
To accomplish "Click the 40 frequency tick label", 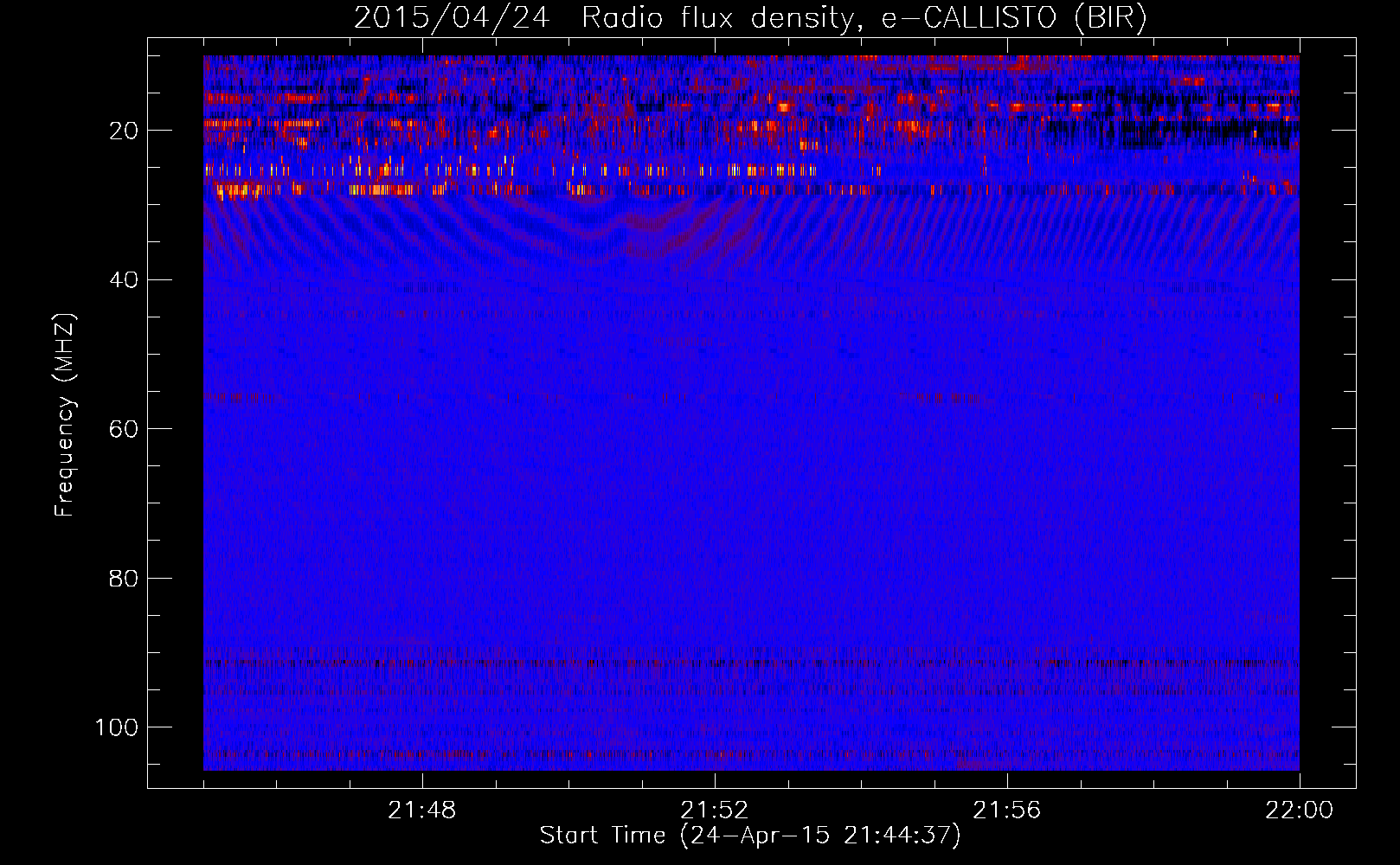I will pyautogui.click(x=125, y=280).
